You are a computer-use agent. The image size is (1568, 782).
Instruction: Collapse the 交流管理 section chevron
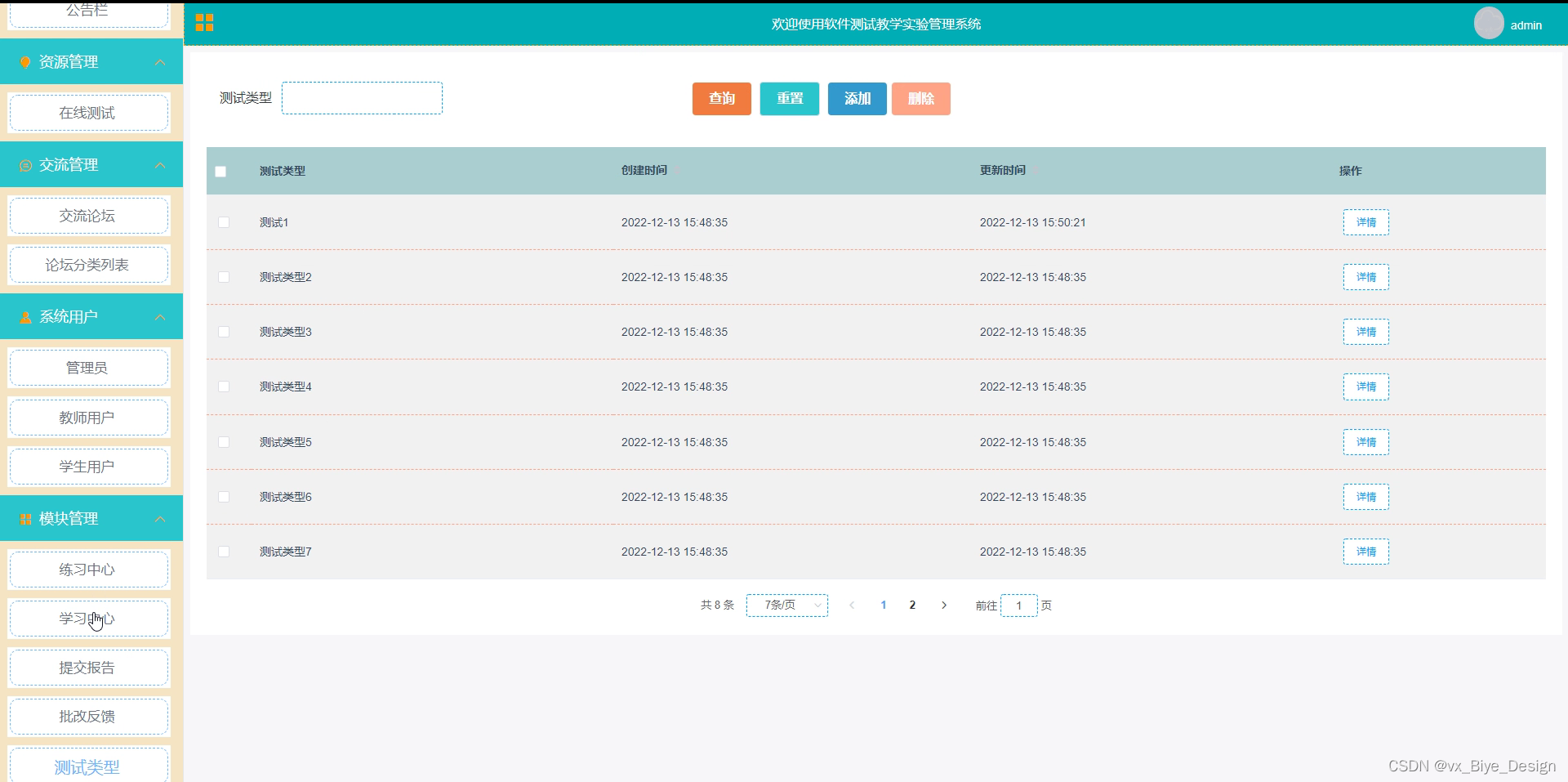point(160,165)
